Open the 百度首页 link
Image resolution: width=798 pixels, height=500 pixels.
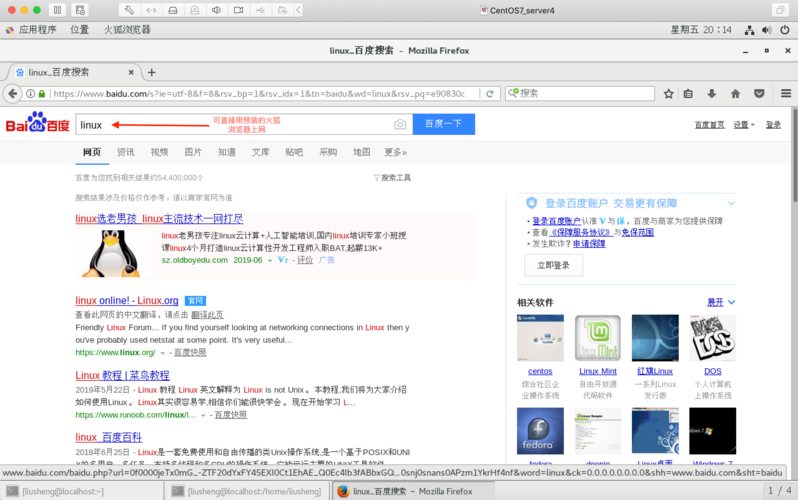coord(709,125)
